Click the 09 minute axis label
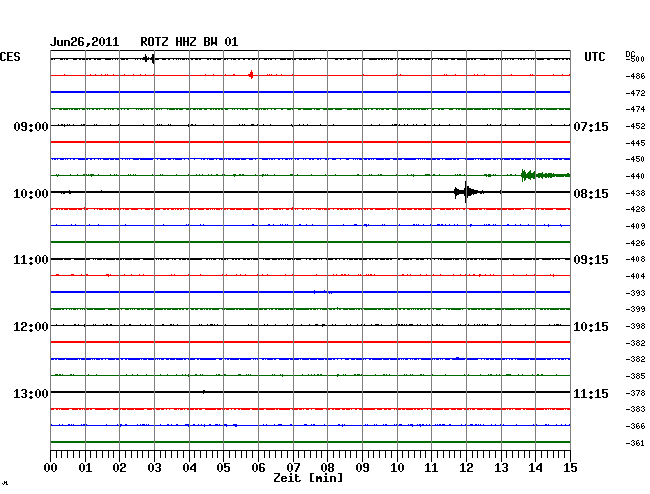The width and height of the screenshot is (650, 494). 362,467
